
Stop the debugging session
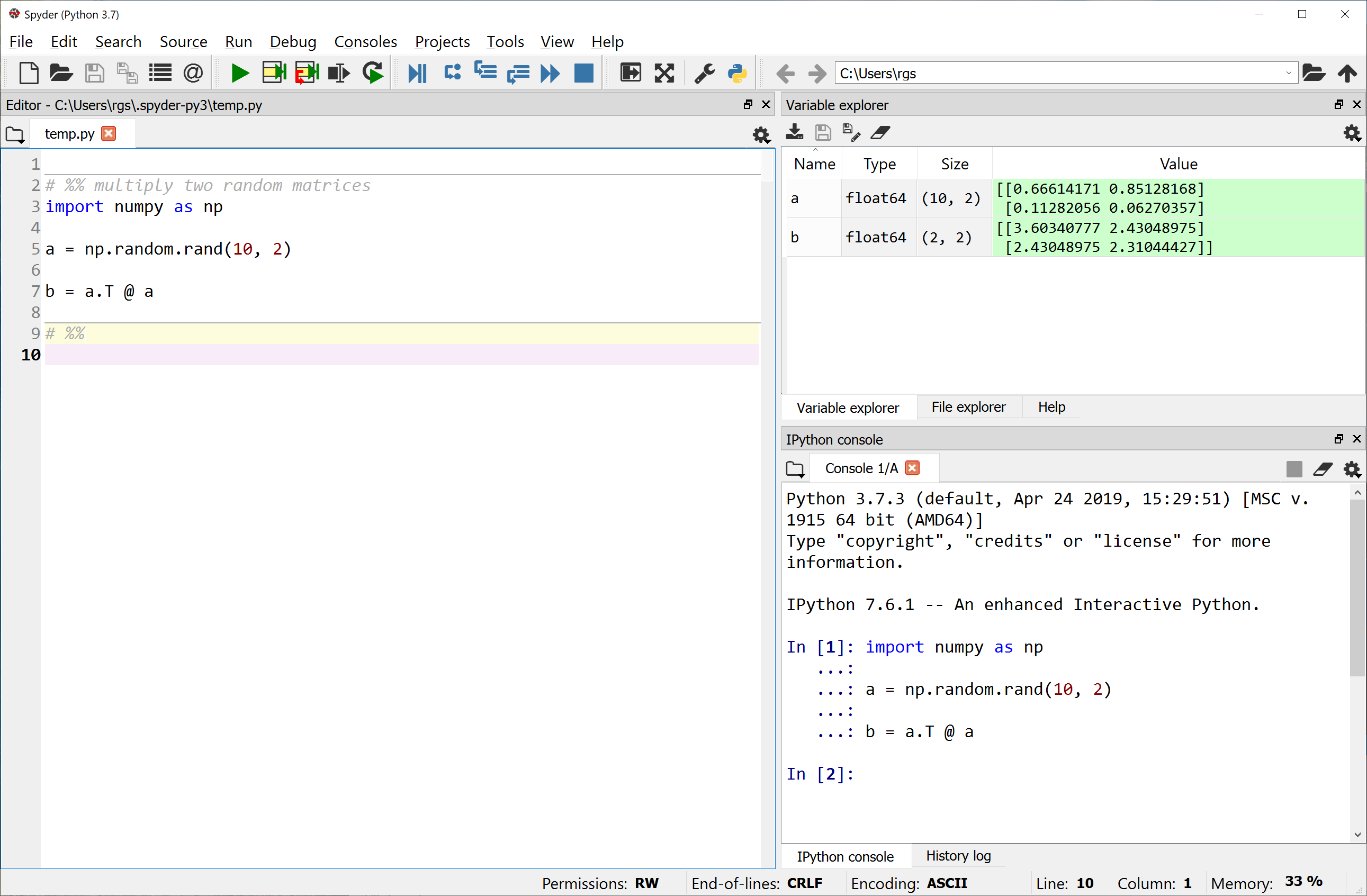583,73
